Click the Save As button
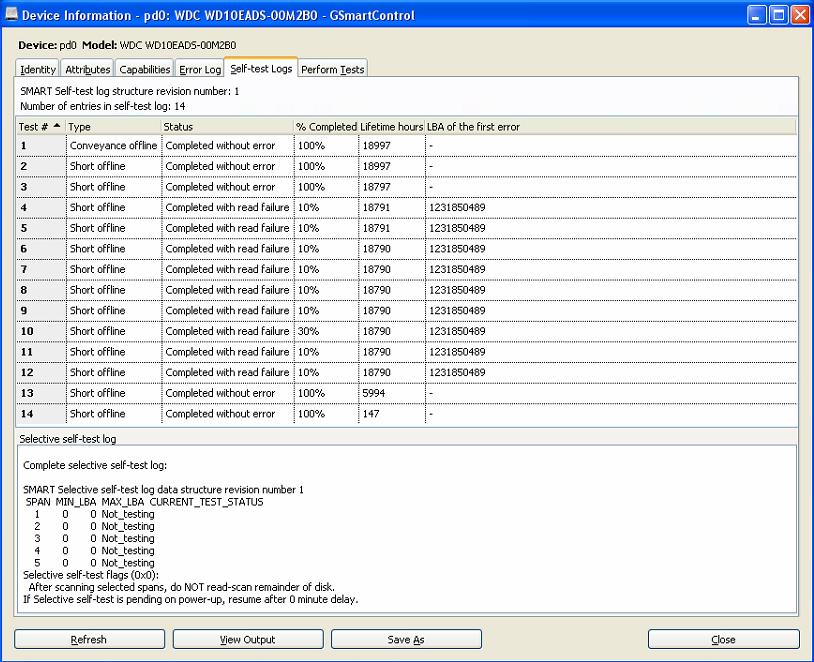The height and width of the screenshot is (662, 814). [406, 639]
